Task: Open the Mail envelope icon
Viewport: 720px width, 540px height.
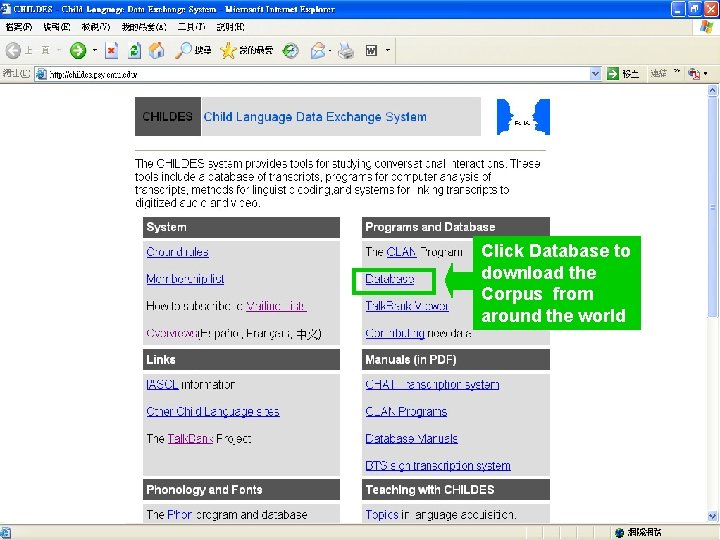Action: pyautogui.click(x=318, y=50)
